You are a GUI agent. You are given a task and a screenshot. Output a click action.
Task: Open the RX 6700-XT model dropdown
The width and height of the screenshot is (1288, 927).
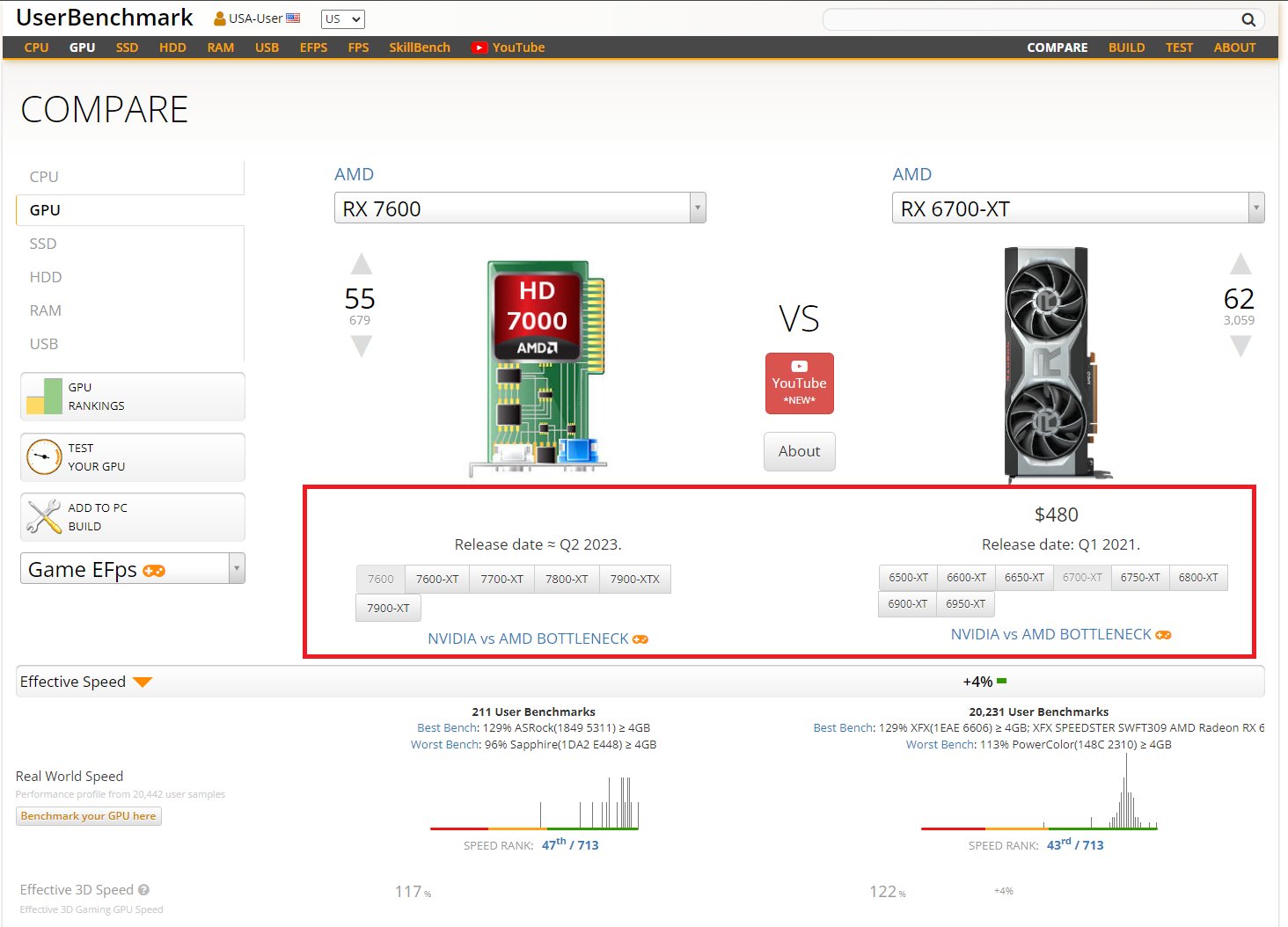tap(1078, 208)
